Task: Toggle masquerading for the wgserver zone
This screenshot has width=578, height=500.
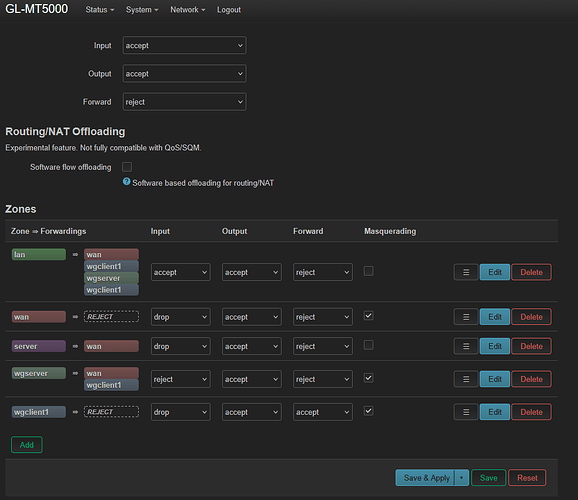Action: [368, 378]
